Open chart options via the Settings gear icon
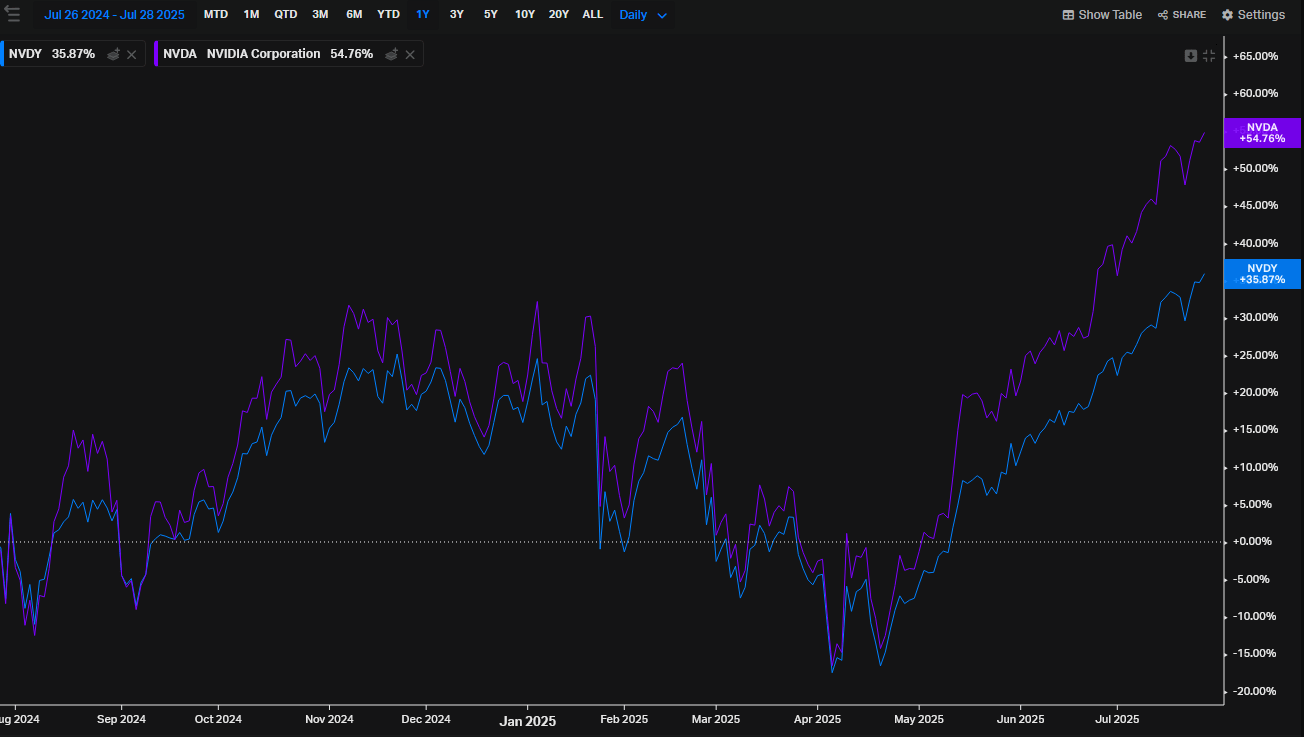 tap(1253, 14)
